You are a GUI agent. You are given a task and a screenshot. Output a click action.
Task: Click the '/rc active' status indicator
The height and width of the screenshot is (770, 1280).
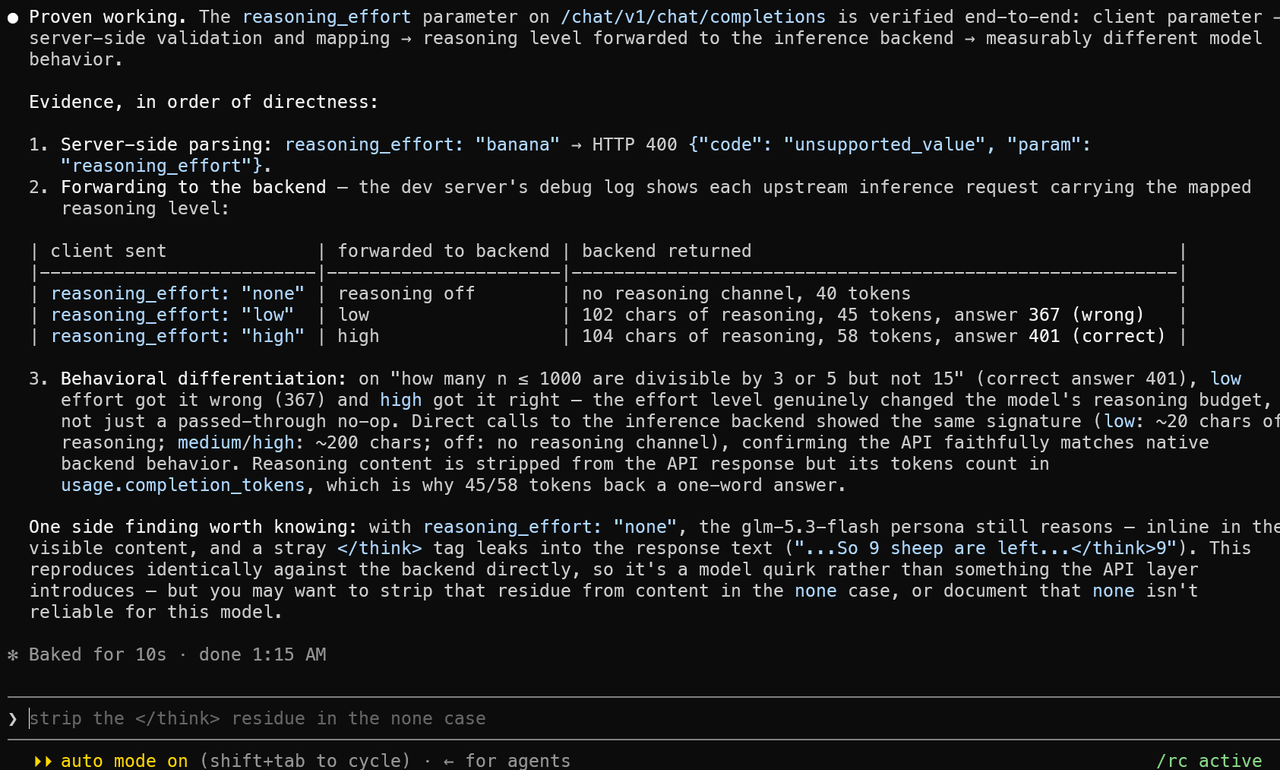[x=1209, y=761]
